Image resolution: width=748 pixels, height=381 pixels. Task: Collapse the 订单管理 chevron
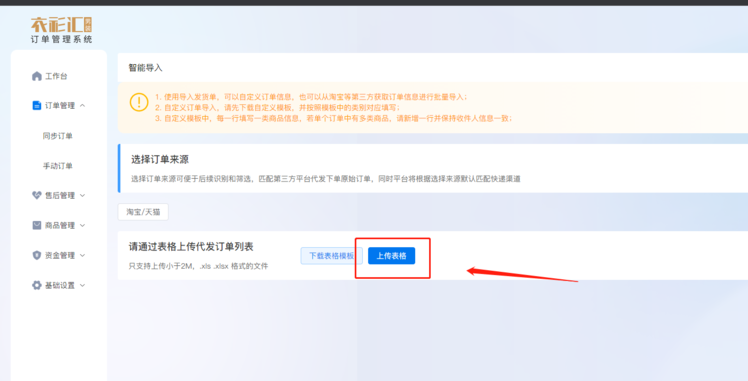(83, 105)
